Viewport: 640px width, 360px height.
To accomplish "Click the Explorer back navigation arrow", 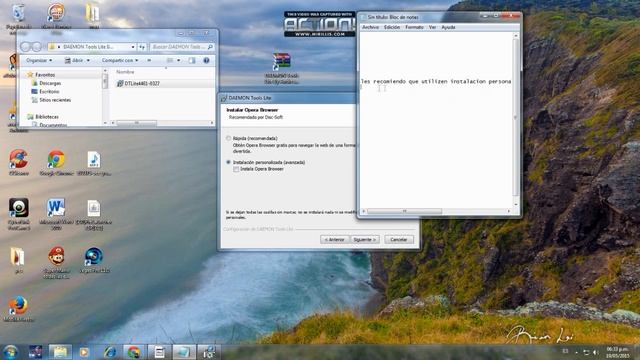I will point(26,47).
